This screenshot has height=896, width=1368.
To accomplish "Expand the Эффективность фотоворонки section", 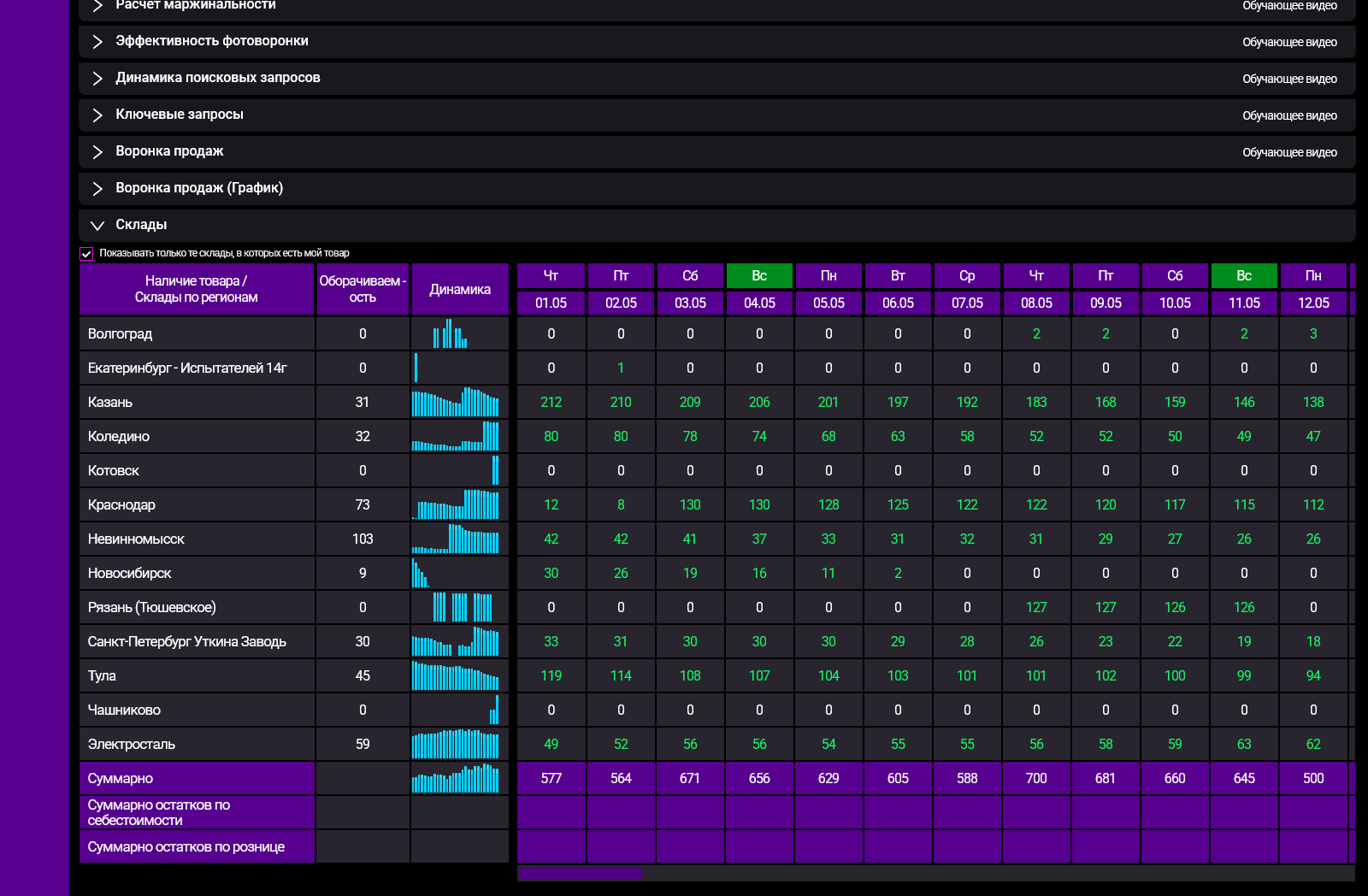I will pos(97,42).
